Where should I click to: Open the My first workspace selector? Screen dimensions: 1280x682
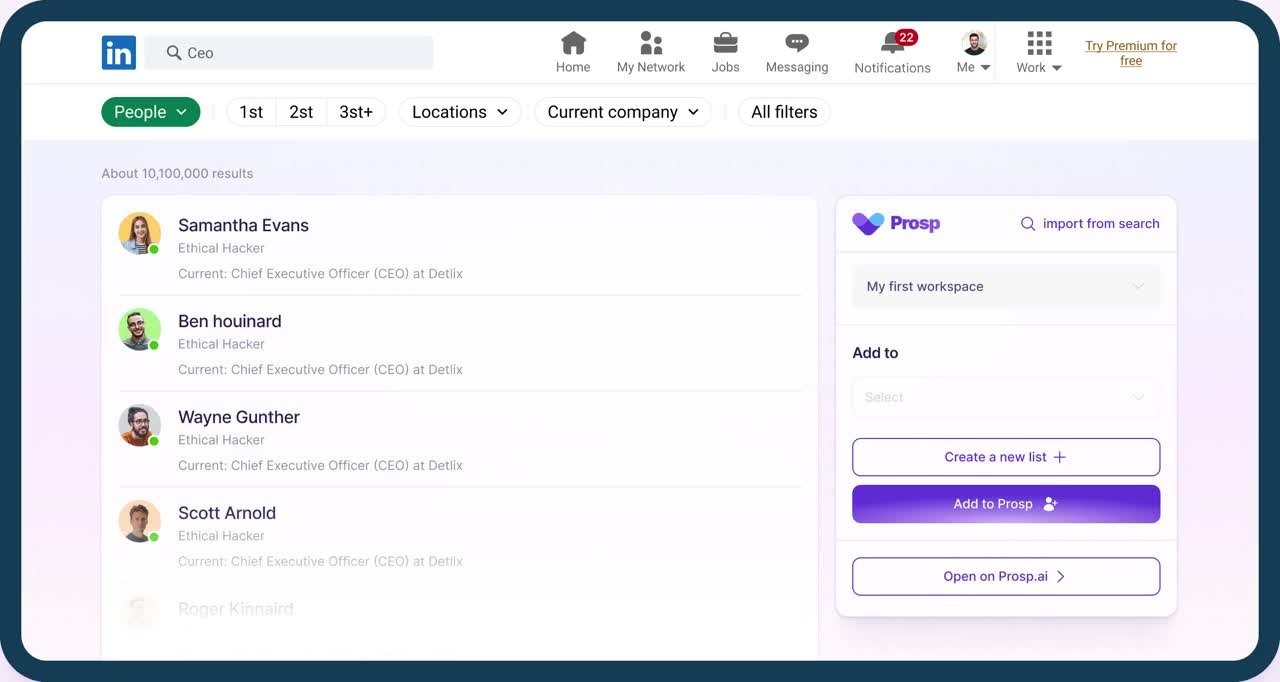(1005, 286)
